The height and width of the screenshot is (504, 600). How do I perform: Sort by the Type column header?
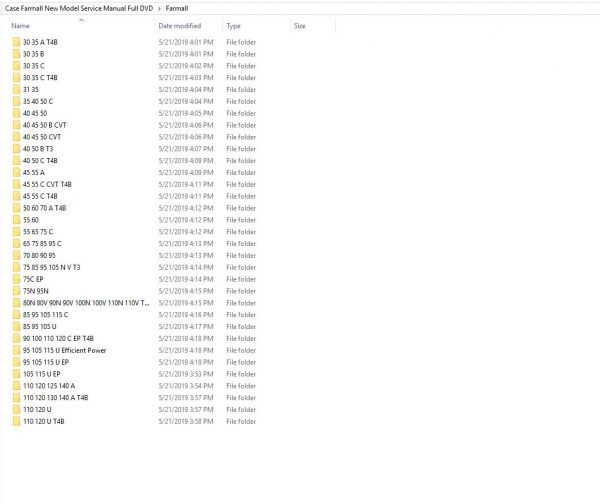coord(233,26)
